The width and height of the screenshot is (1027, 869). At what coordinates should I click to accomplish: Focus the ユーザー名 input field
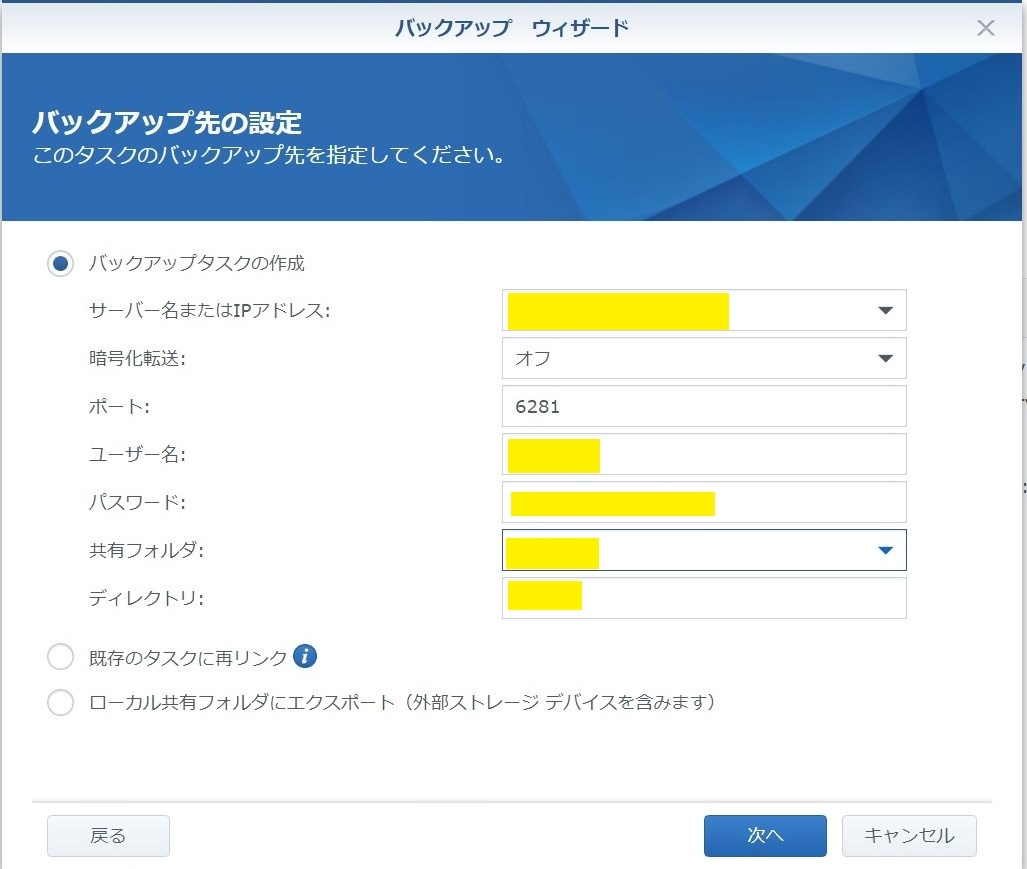[750, 455]
